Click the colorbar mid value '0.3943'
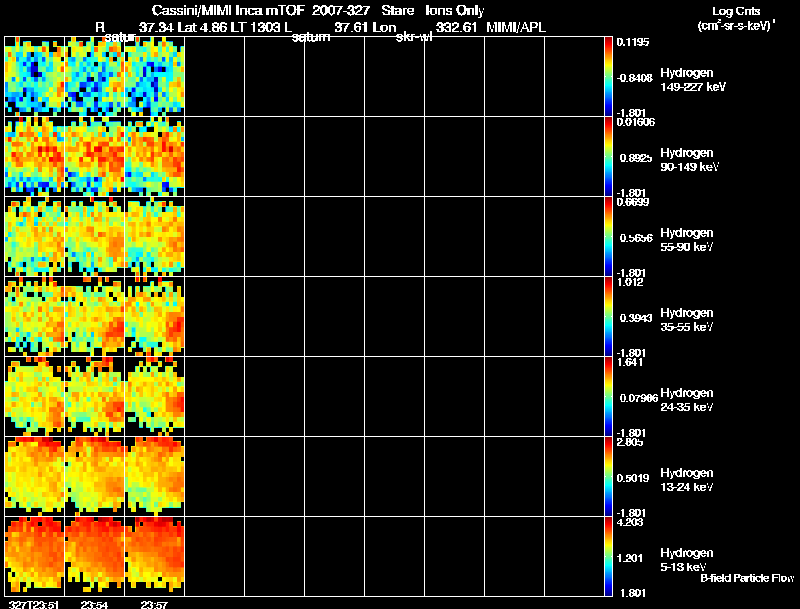 pyautogui.click(x=636, y=318)
